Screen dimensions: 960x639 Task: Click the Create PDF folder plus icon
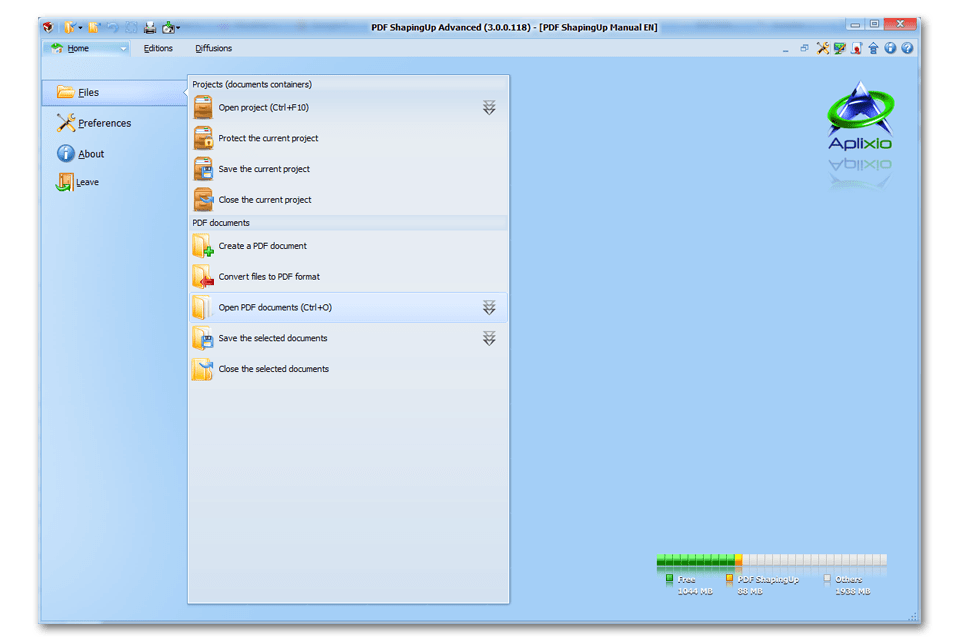point(203,245)
